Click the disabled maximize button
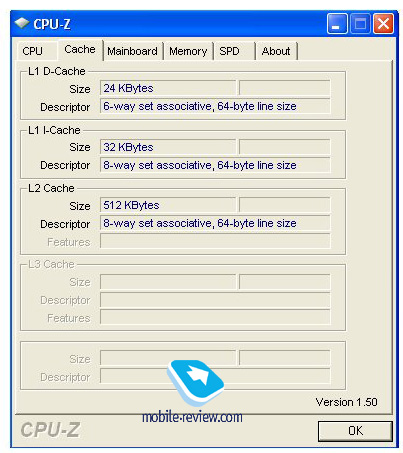The height and width of the screenshot is (453, 403). pos(360,24)
